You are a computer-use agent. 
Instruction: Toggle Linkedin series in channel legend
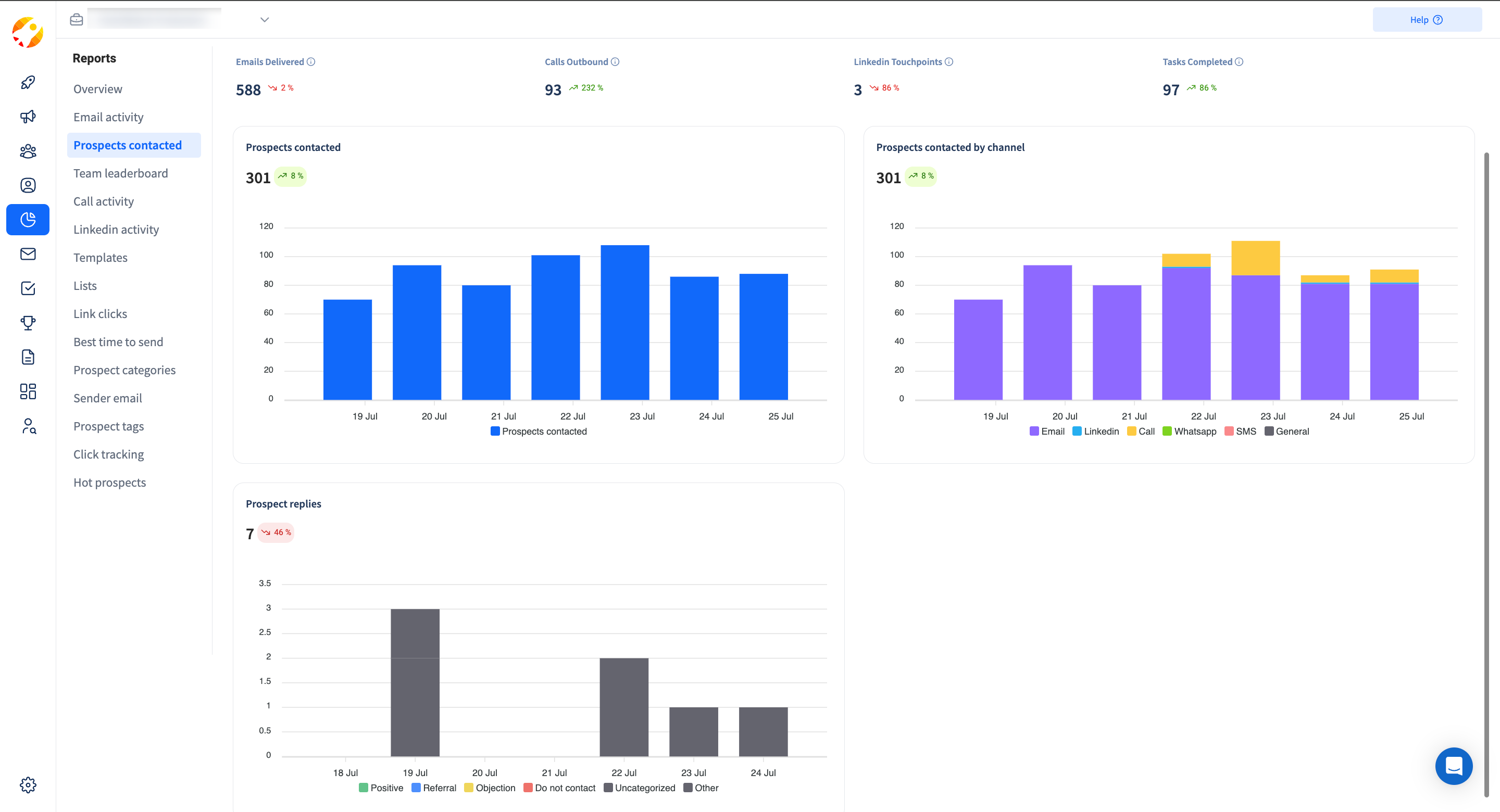[1095, 432]
